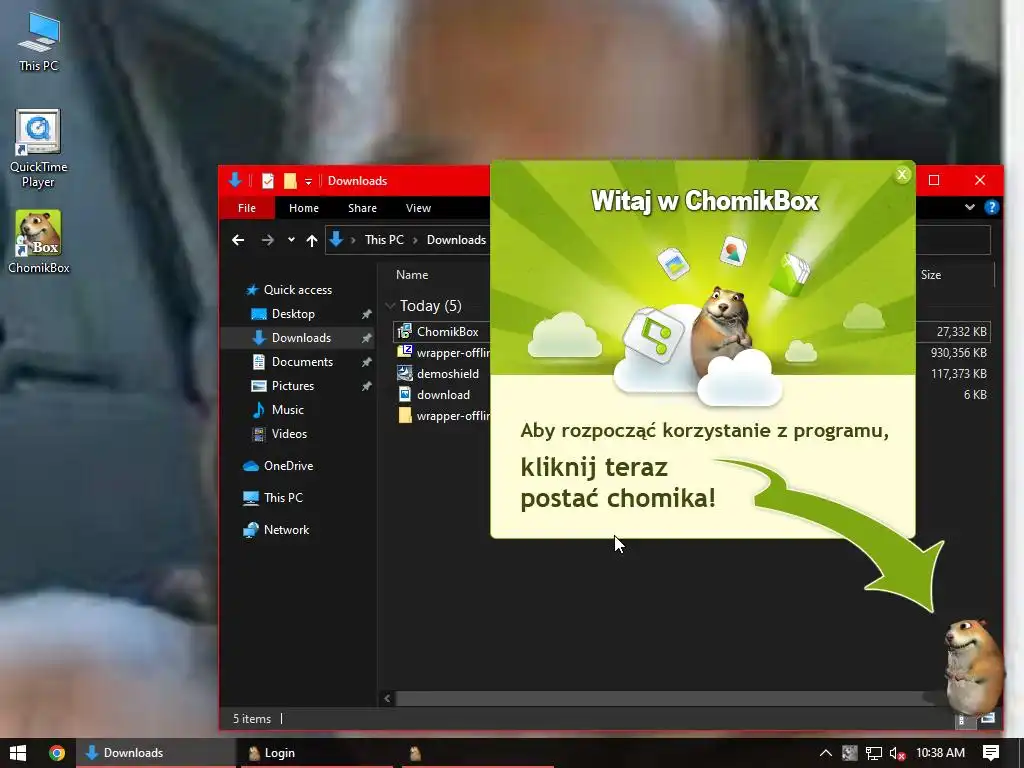This screenshot has width=1024, height=768.
Task: Switch to the View ribbon tab
Action: pos(418,208)
